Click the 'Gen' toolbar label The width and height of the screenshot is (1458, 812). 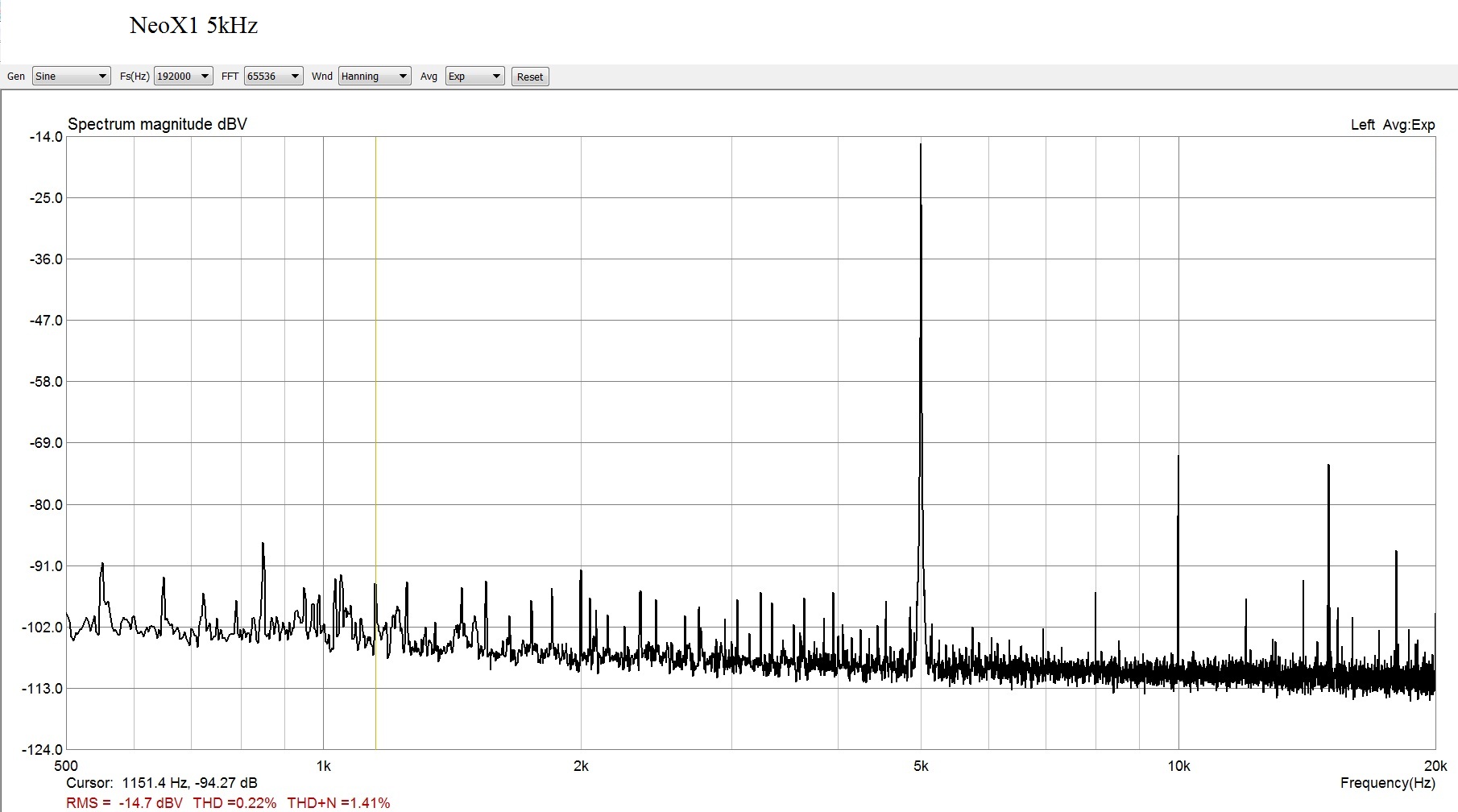pyautogui.click(x=16, y=77)
